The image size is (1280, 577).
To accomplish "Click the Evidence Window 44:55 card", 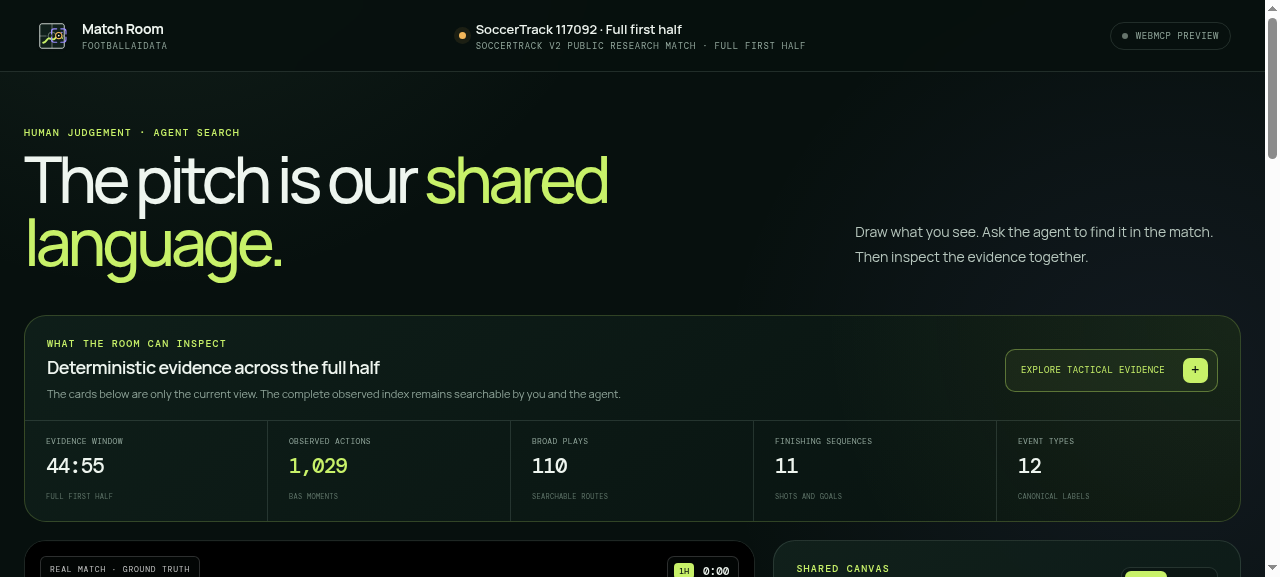I will click(146, 470).
